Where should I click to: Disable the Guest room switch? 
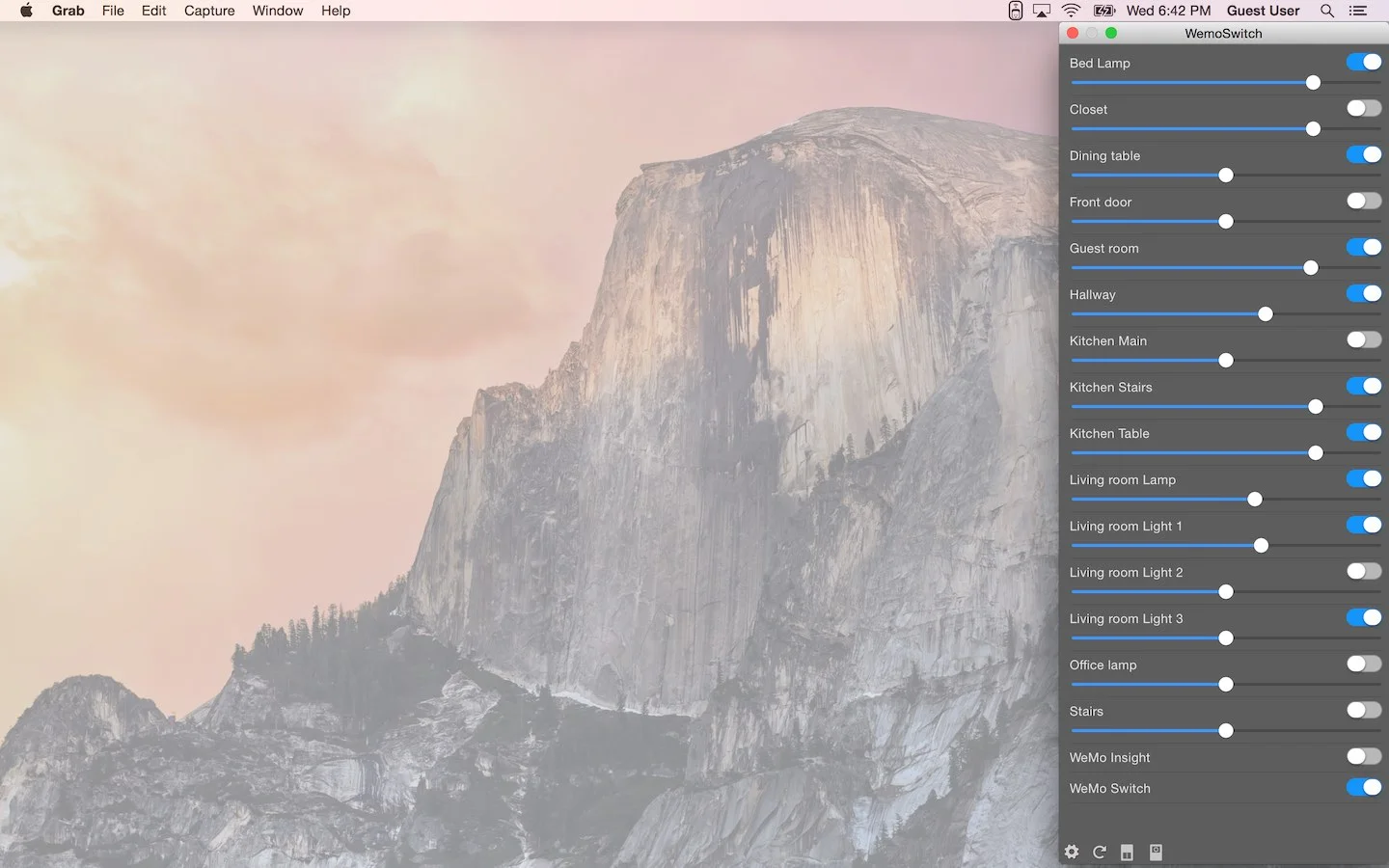[x=1364, y=247]
